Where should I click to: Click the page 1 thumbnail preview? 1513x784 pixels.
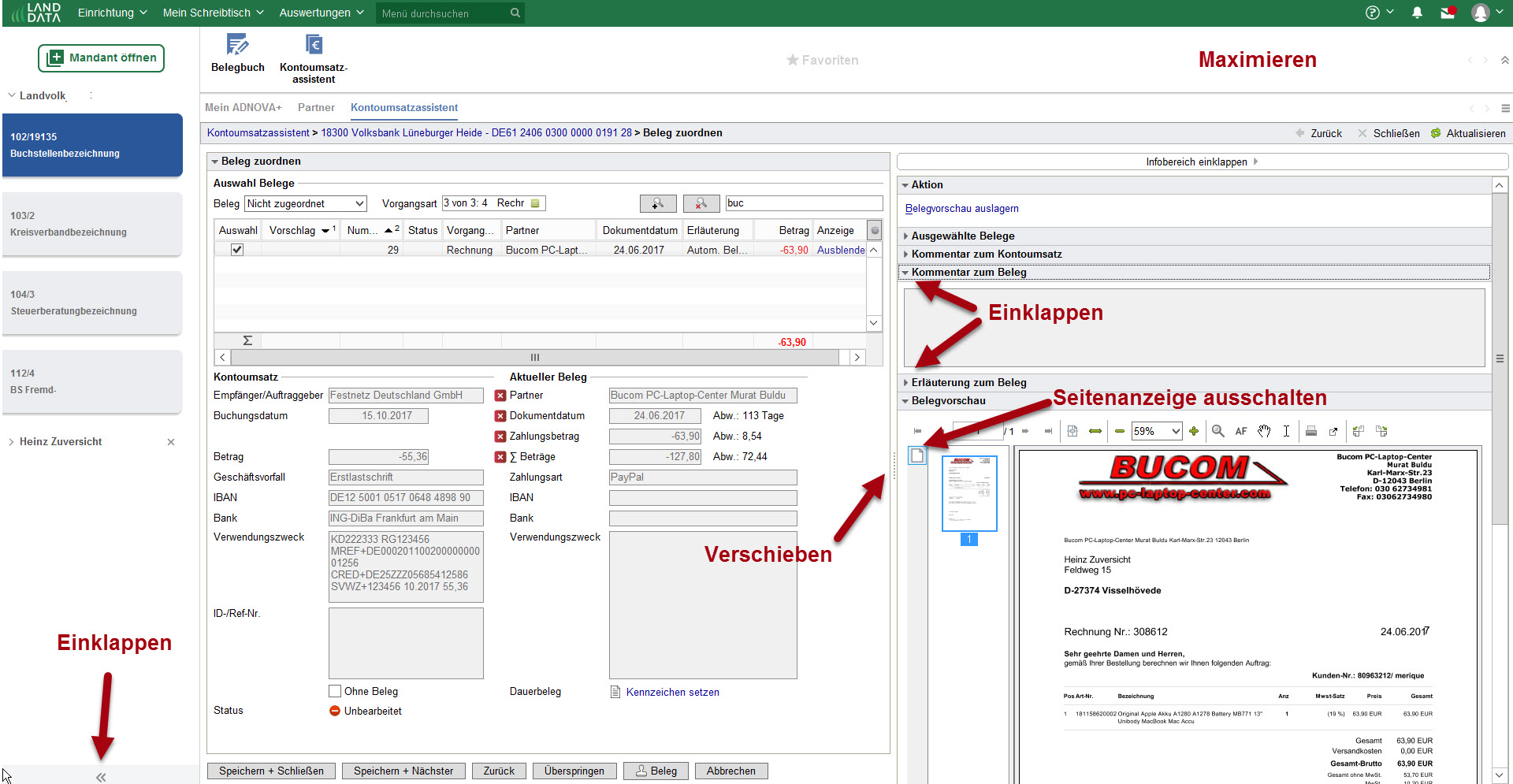coord(969,494)
